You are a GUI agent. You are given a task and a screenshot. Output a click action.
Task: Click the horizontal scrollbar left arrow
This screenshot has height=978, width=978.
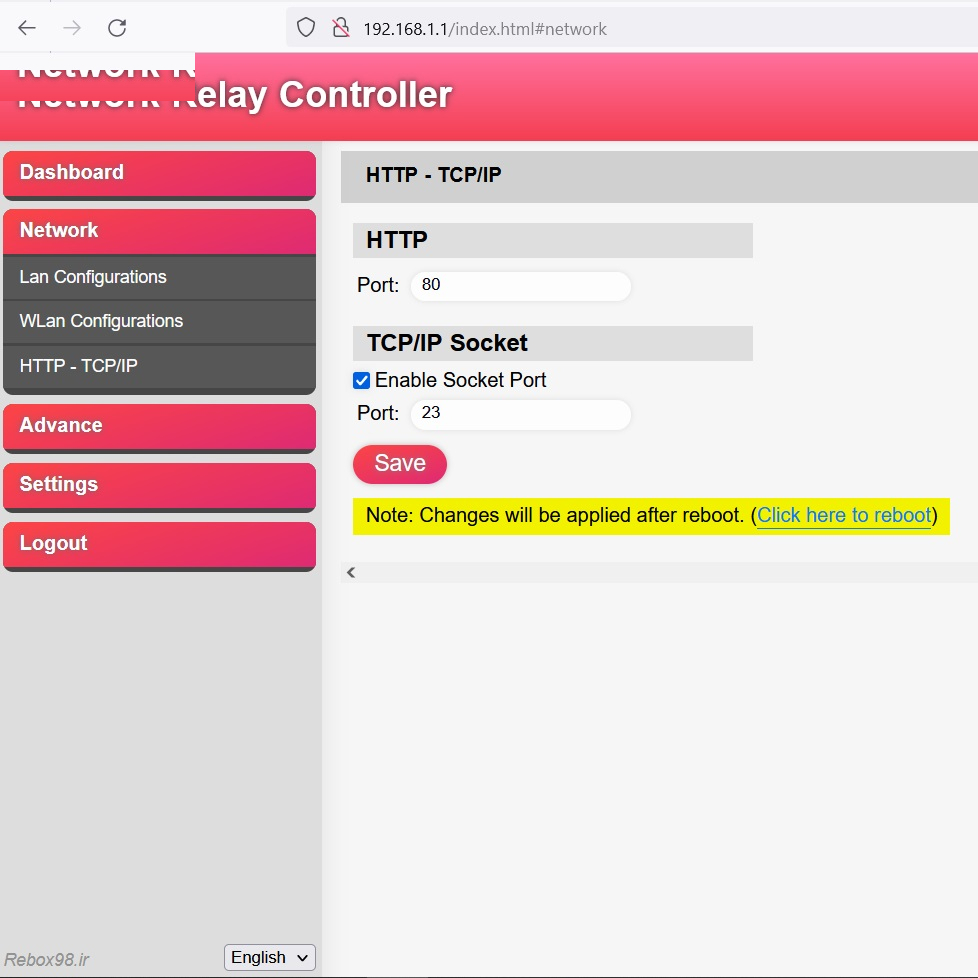pos(351,572)
